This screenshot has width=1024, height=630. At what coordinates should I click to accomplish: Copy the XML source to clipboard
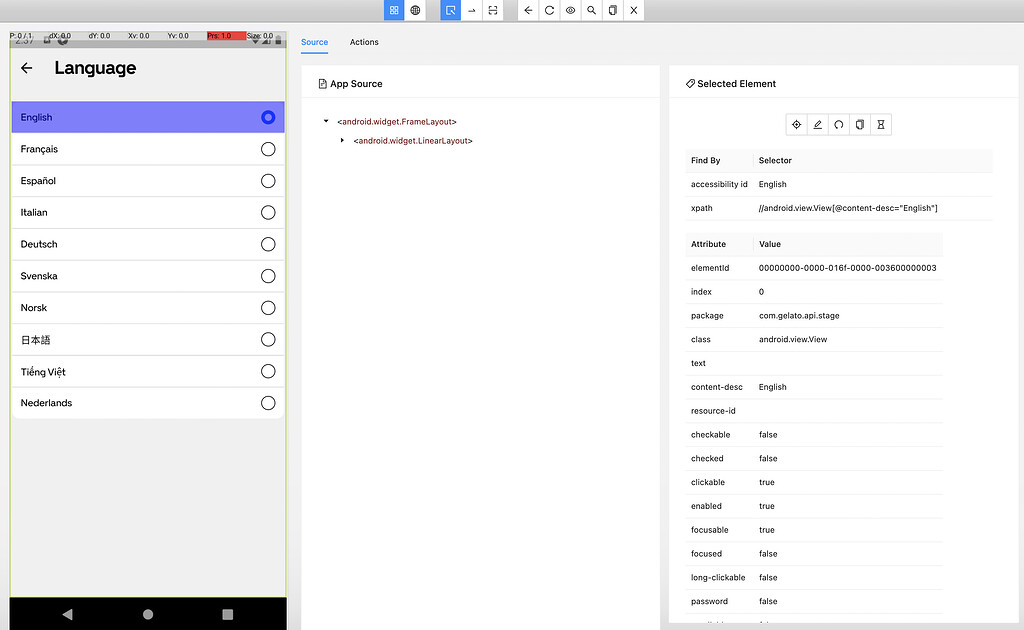point(612,10)
